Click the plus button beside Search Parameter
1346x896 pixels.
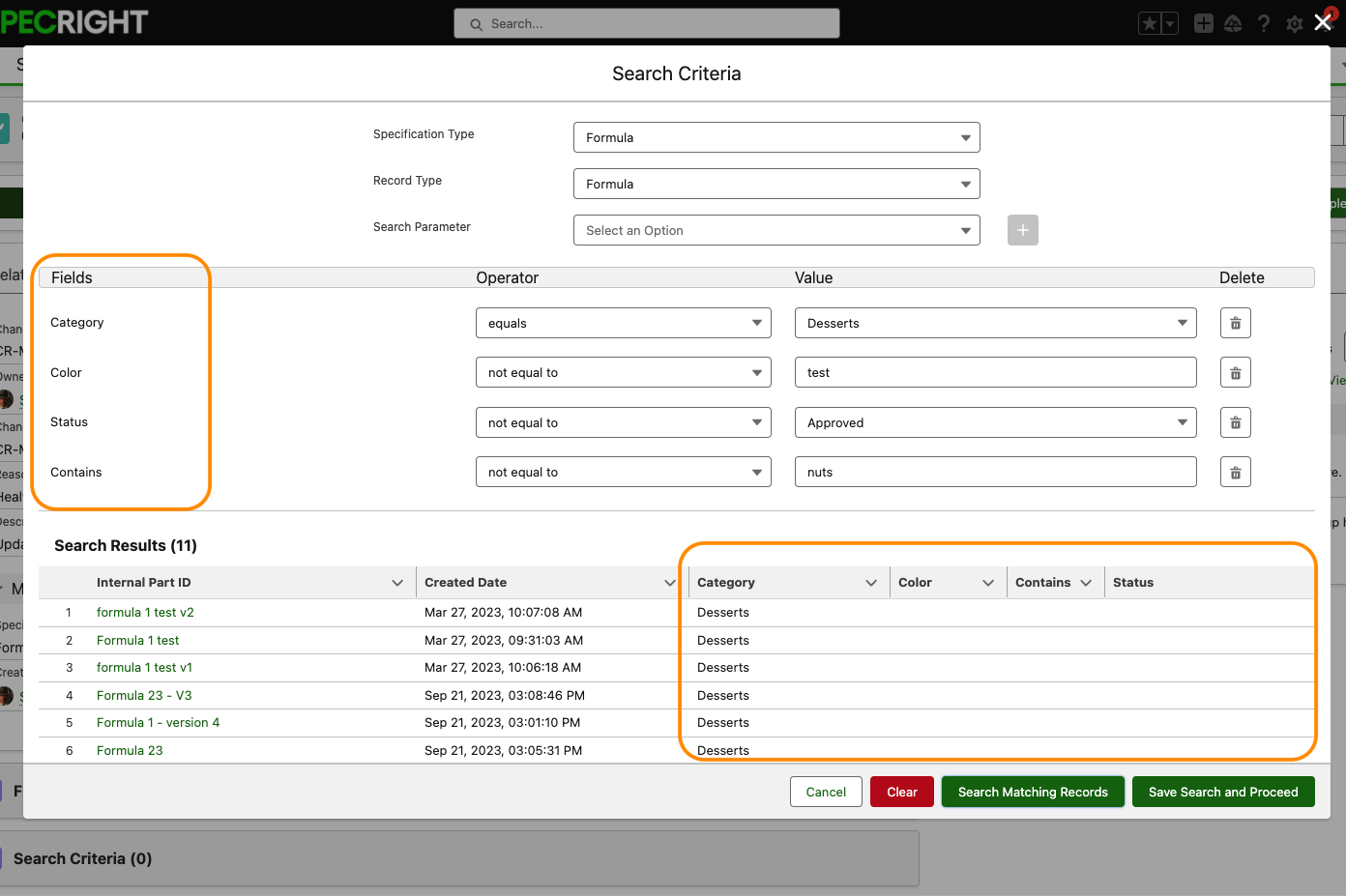(x=1022, y=230)
